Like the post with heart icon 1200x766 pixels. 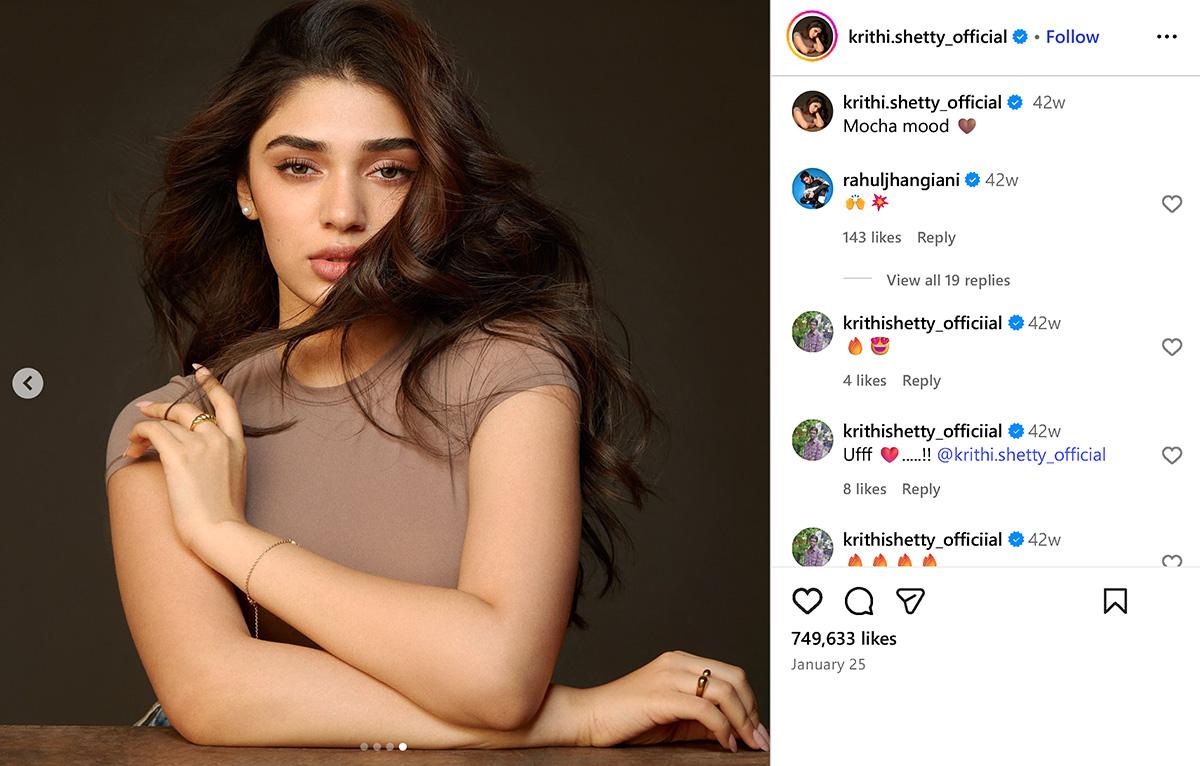(807, 600)
